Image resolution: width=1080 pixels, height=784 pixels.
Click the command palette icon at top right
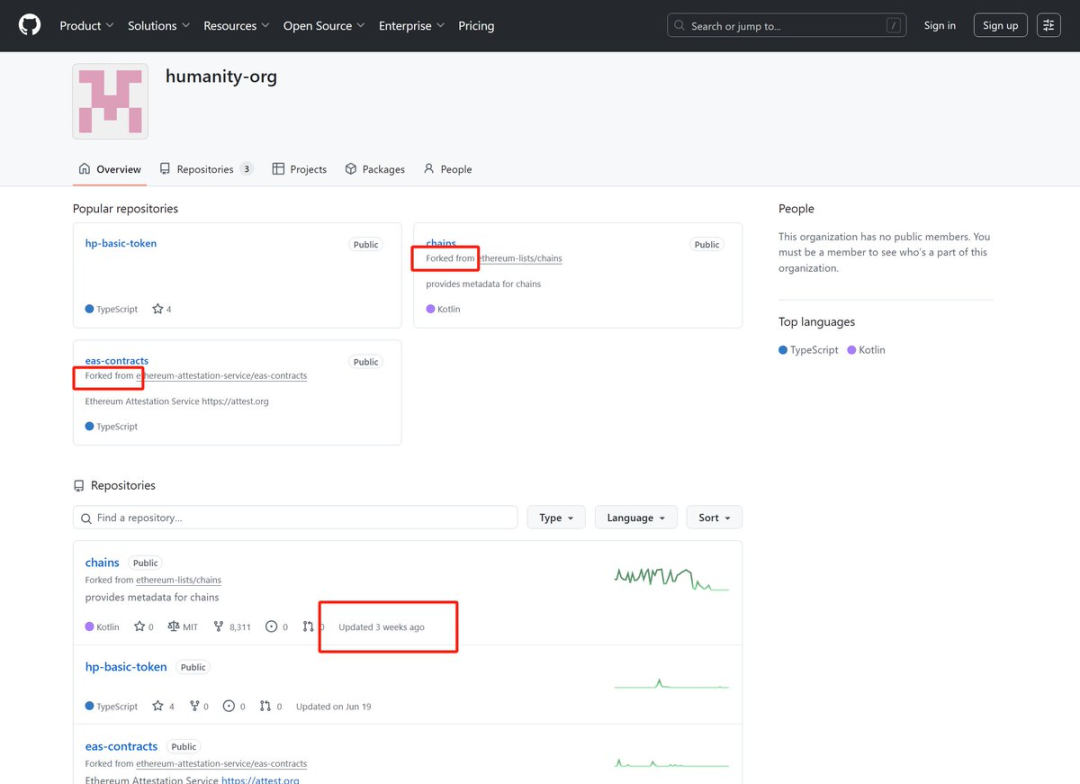pos(1048,25)
